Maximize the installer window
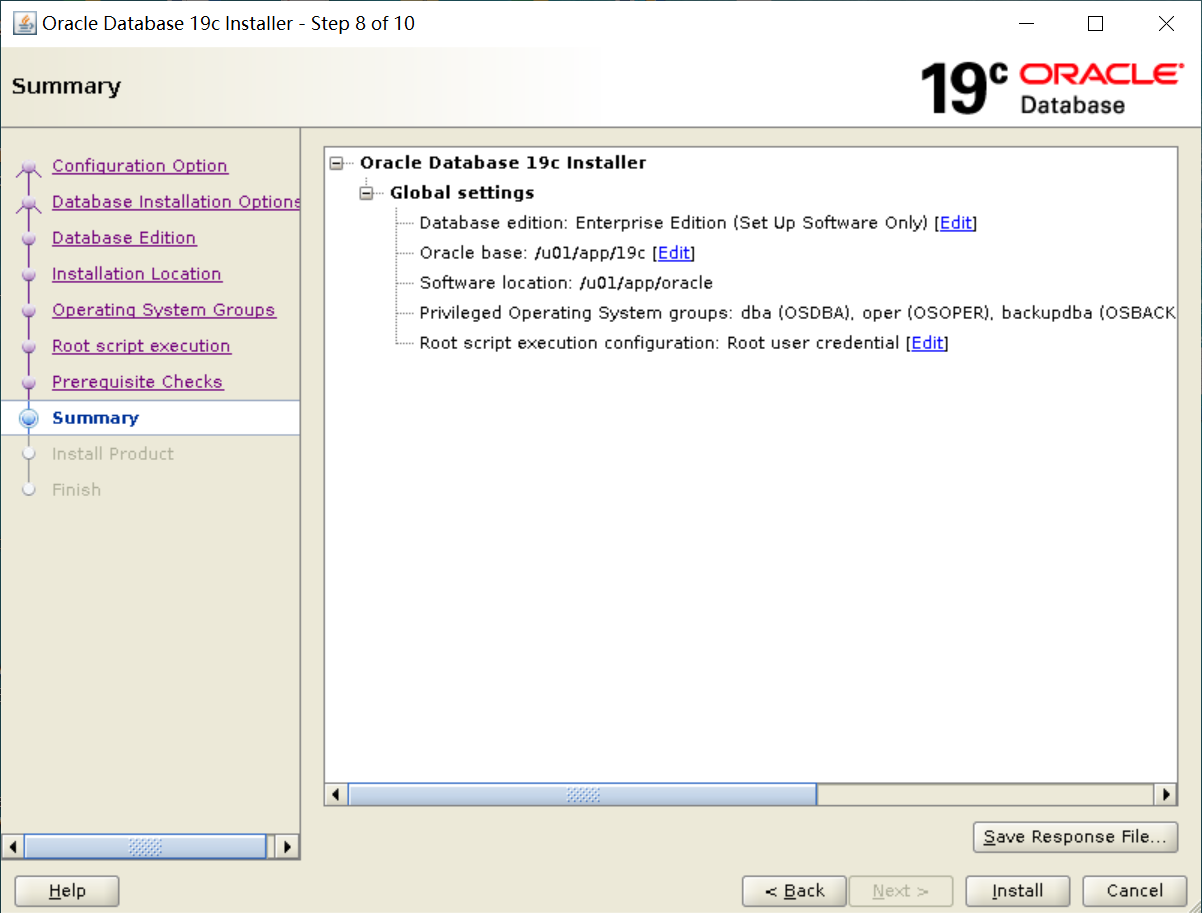 (1095, 24)
